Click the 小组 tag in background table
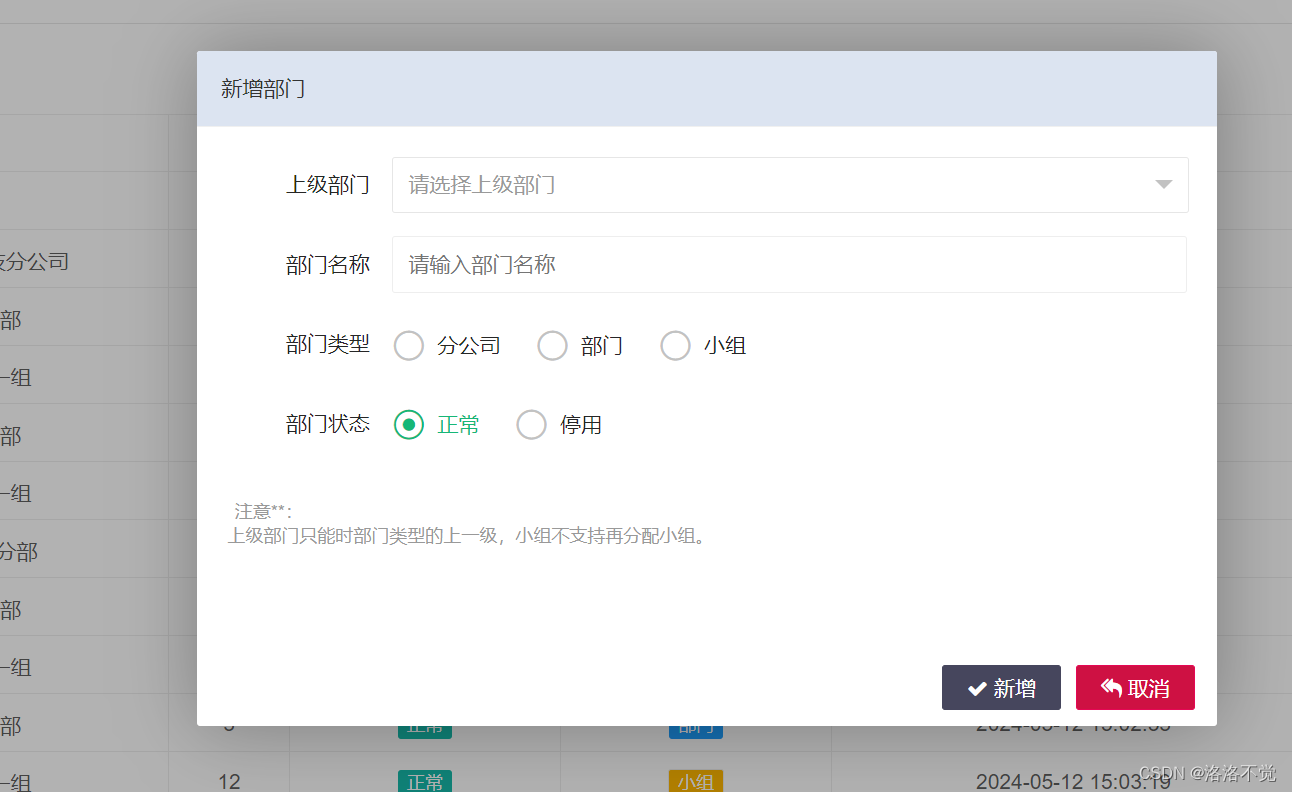 coord(695,781)
